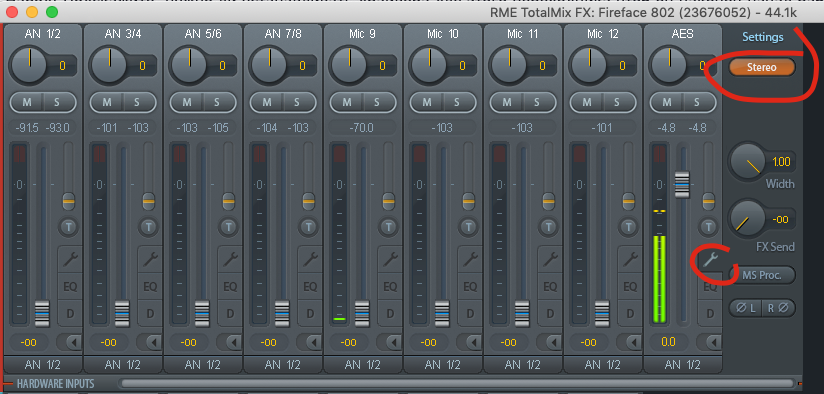Open routing arrow on Mic 9 channel
This screenshot has height=394, width=824.
[388, 343]
